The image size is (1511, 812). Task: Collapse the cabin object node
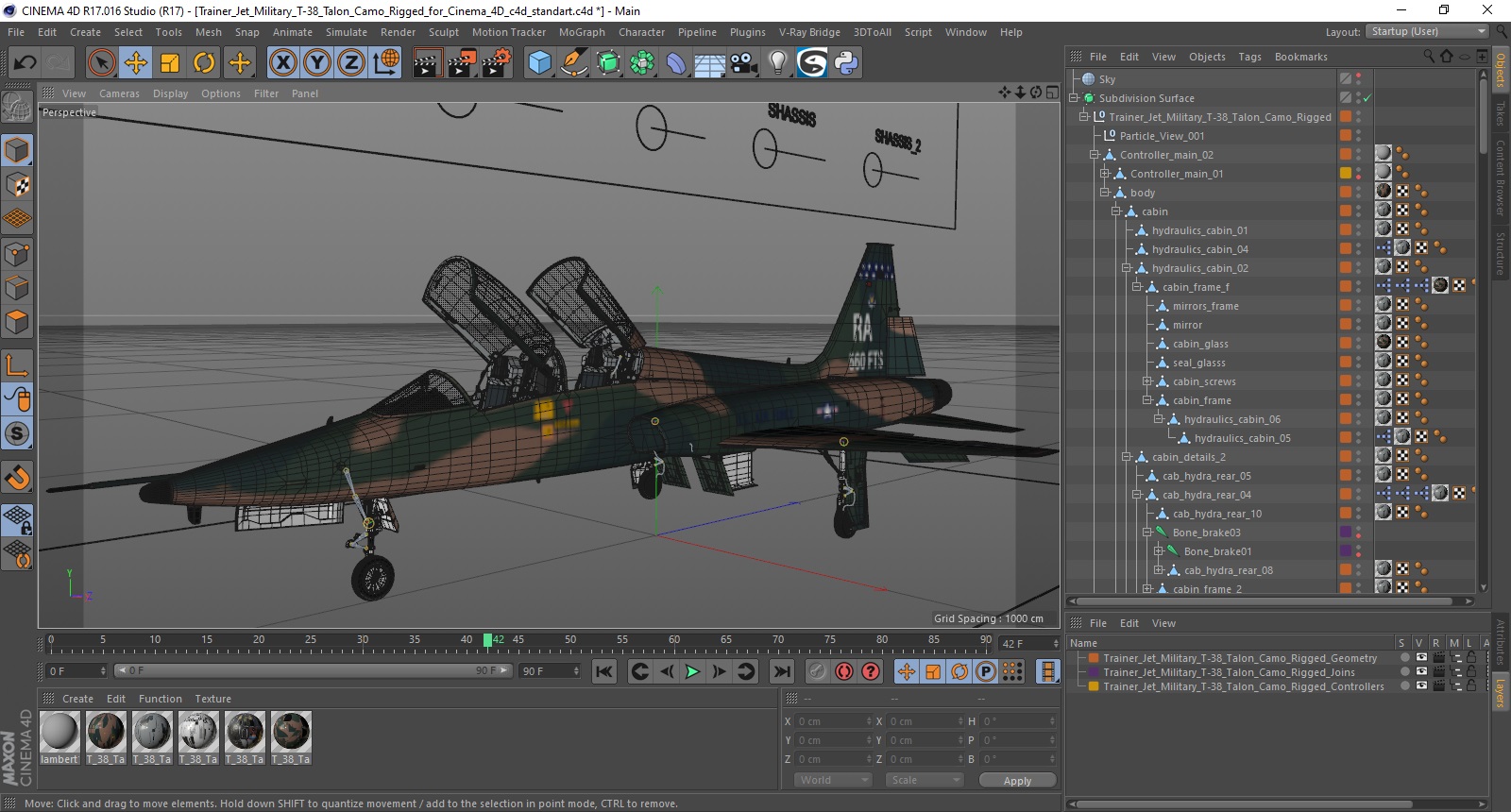pyautogui.click(x=1115, y=211)
